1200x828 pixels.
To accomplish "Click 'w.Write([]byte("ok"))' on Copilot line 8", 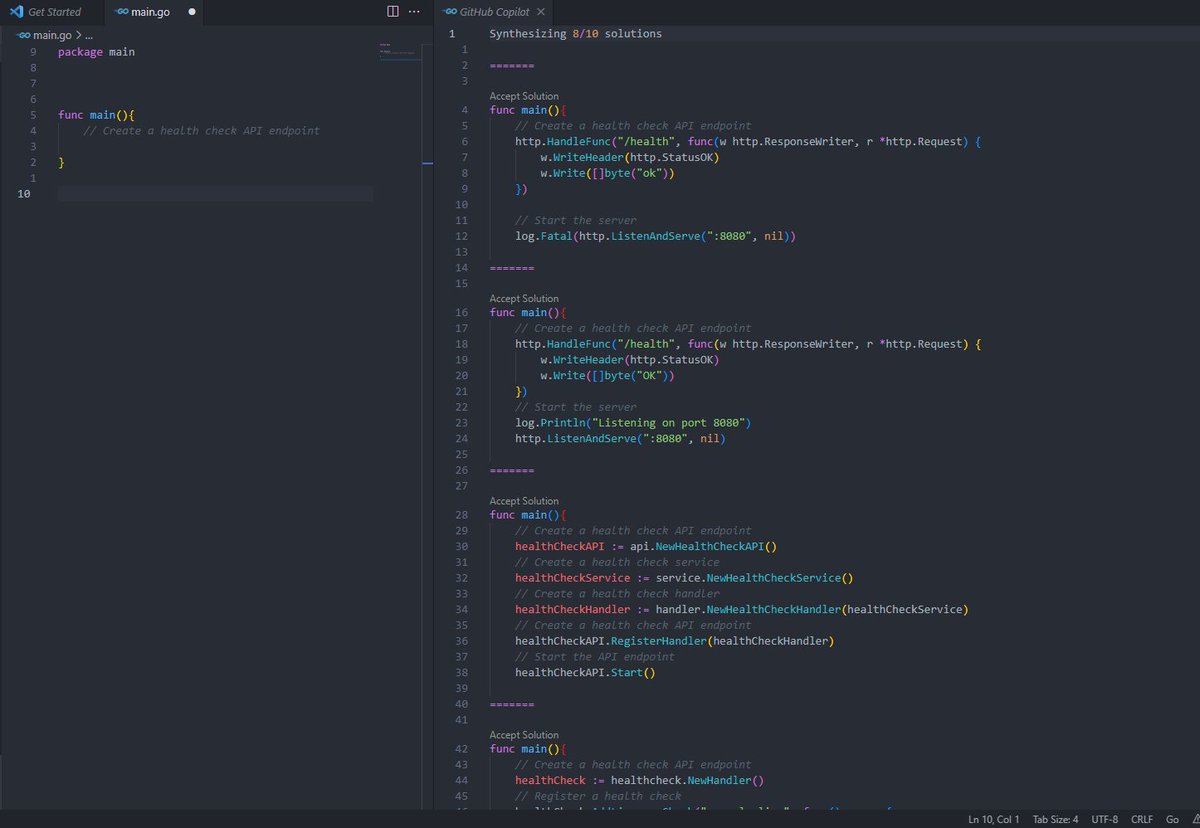I will click(608, 173).
